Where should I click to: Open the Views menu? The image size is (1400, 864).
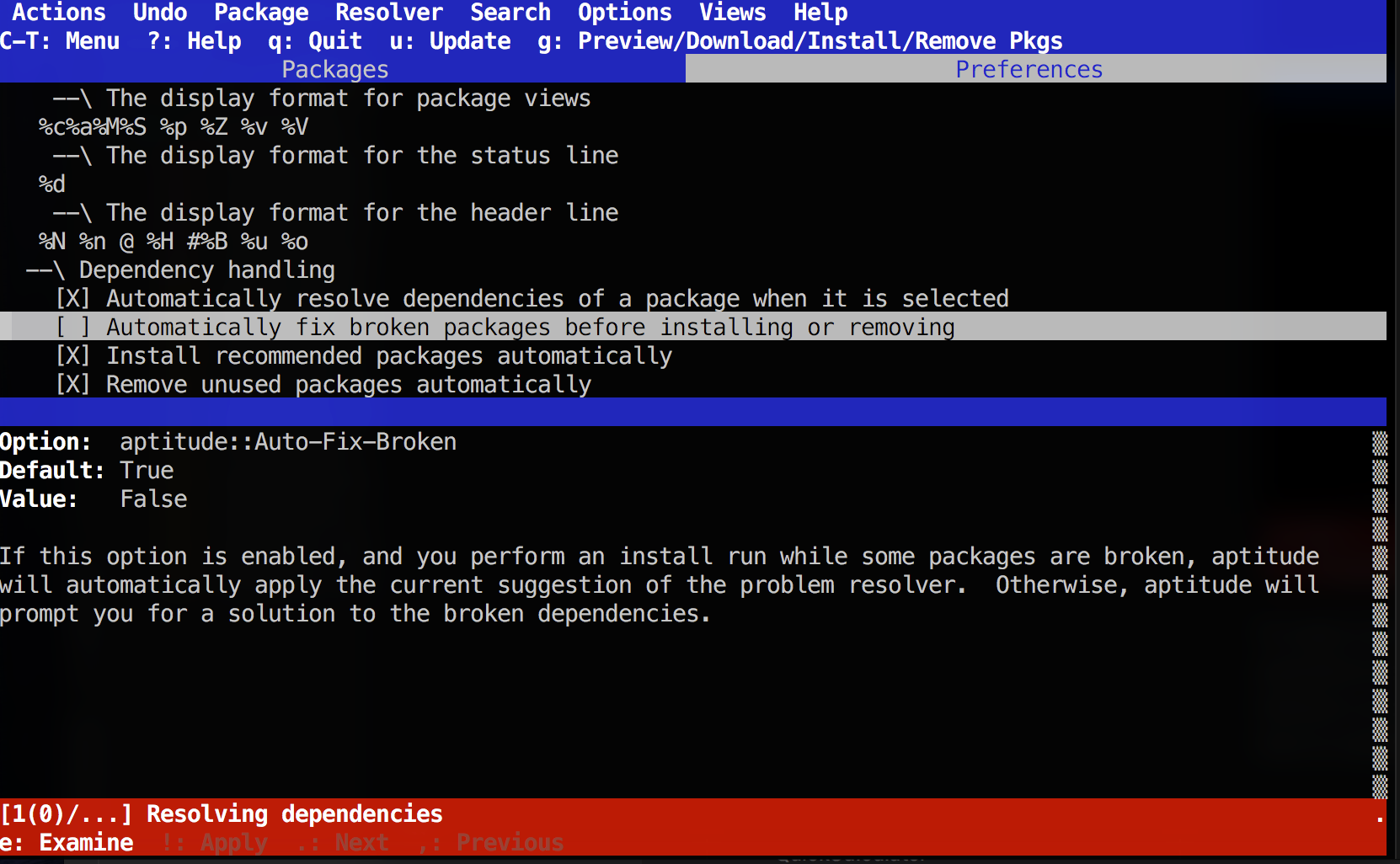pos(732,13)
